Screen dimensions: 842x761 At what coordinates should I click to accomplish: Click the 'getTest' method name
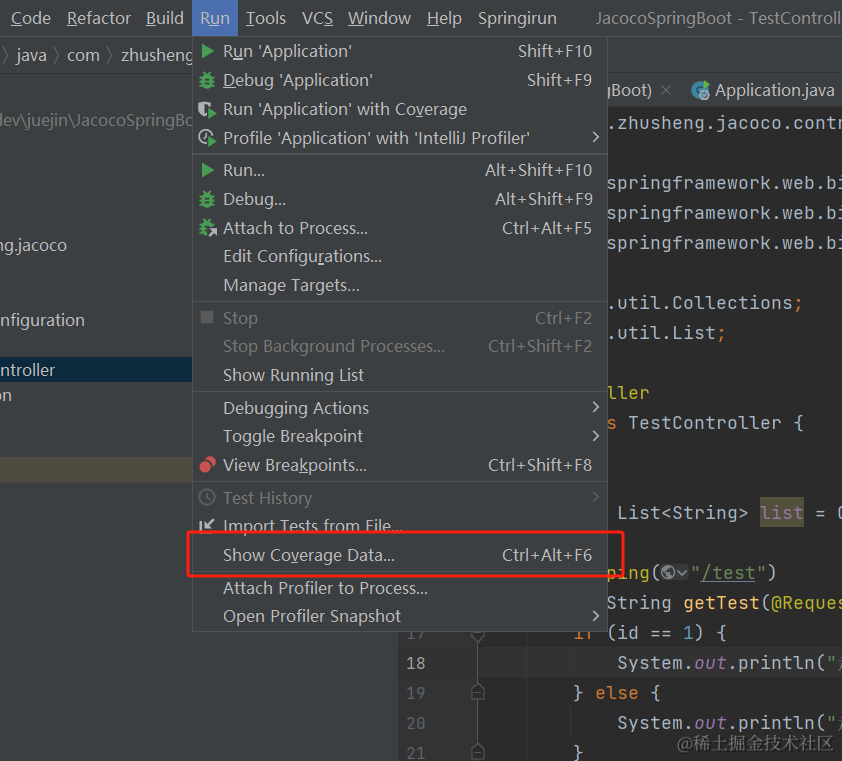tap(722, 603)
